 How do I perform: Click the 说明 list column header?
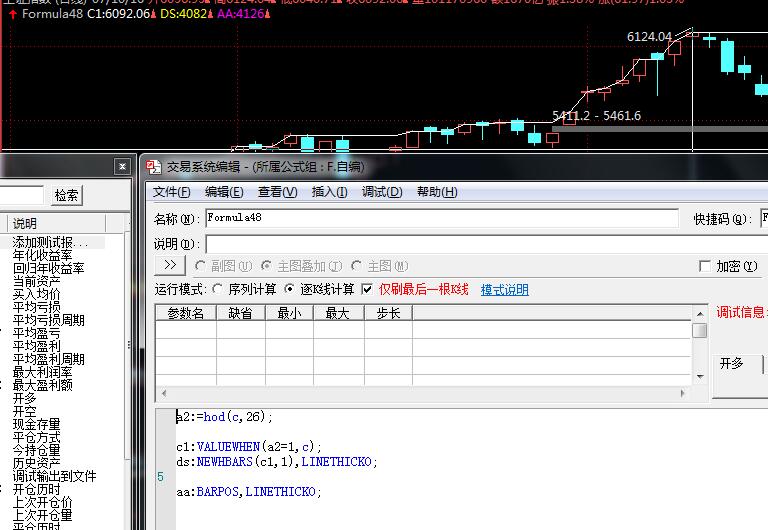coord(56,224)
